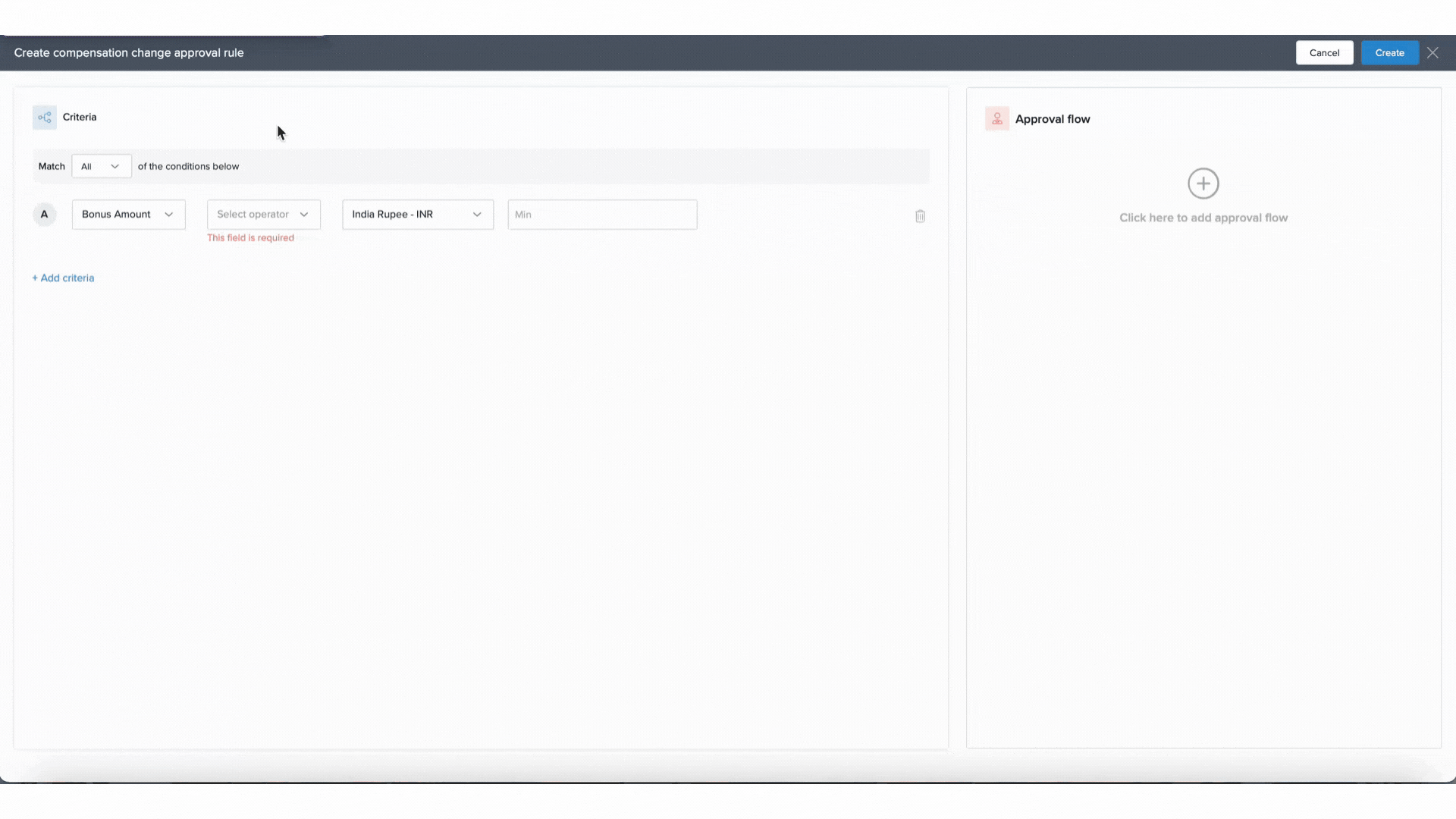Image resolution: width=1456 pixels, height=819 pixels.
Task: Click the Min amount input field
Action: pyautogui.click(x=602, y=215)
